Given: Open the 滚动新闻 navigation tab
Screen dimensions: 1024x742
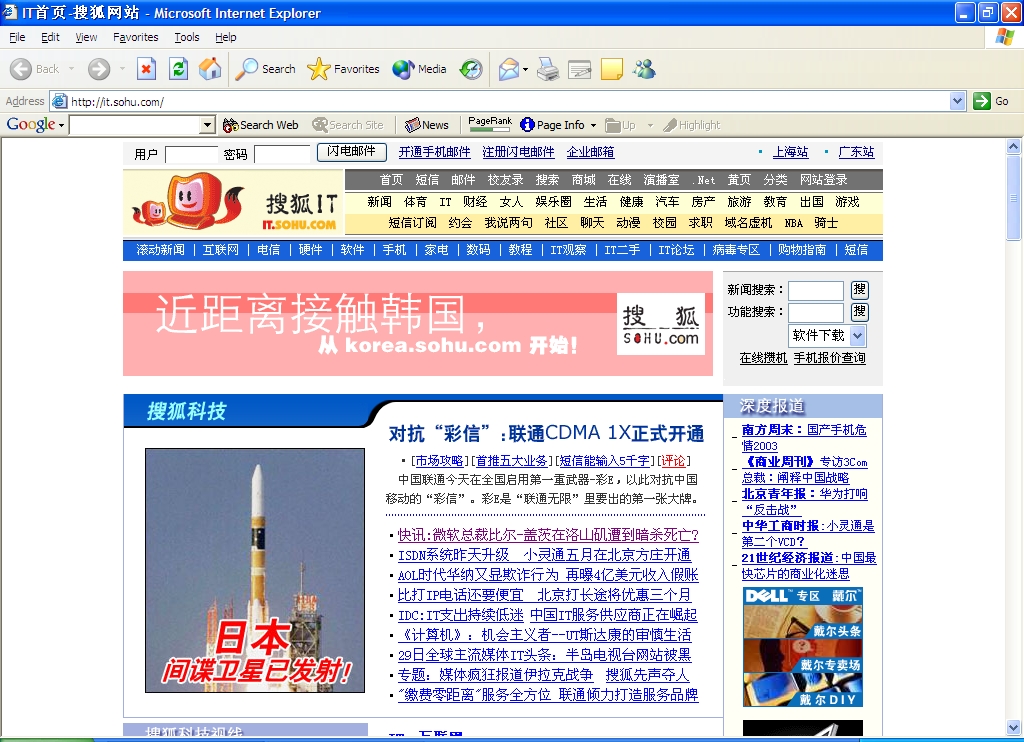Looking at the screenshot, I should click(x=160, y=250).
